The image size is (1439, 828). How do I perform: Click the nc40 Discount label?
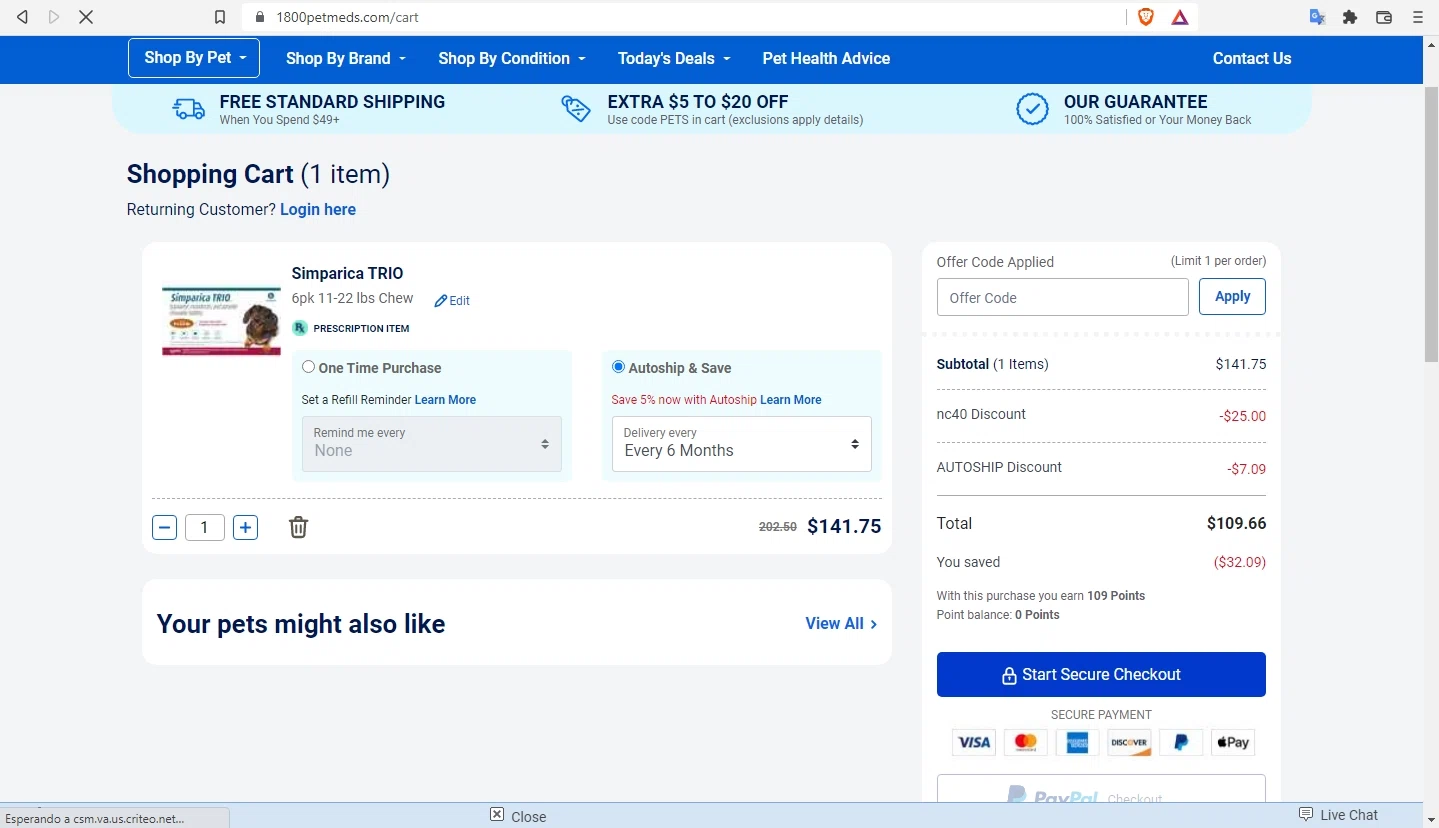click(981, 414)
